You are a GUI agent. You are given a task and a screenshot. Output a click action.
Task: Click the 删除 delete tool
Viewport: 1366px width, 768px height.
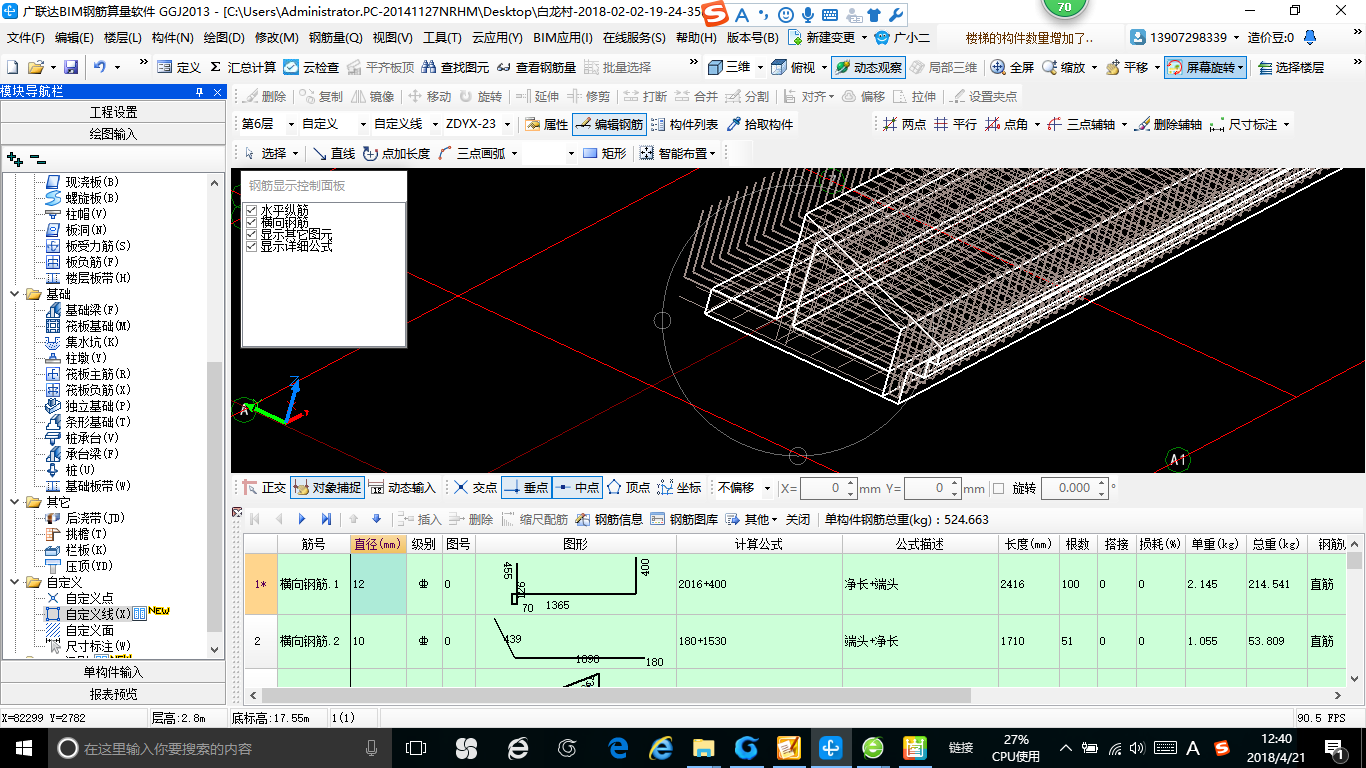click(264, 96)
